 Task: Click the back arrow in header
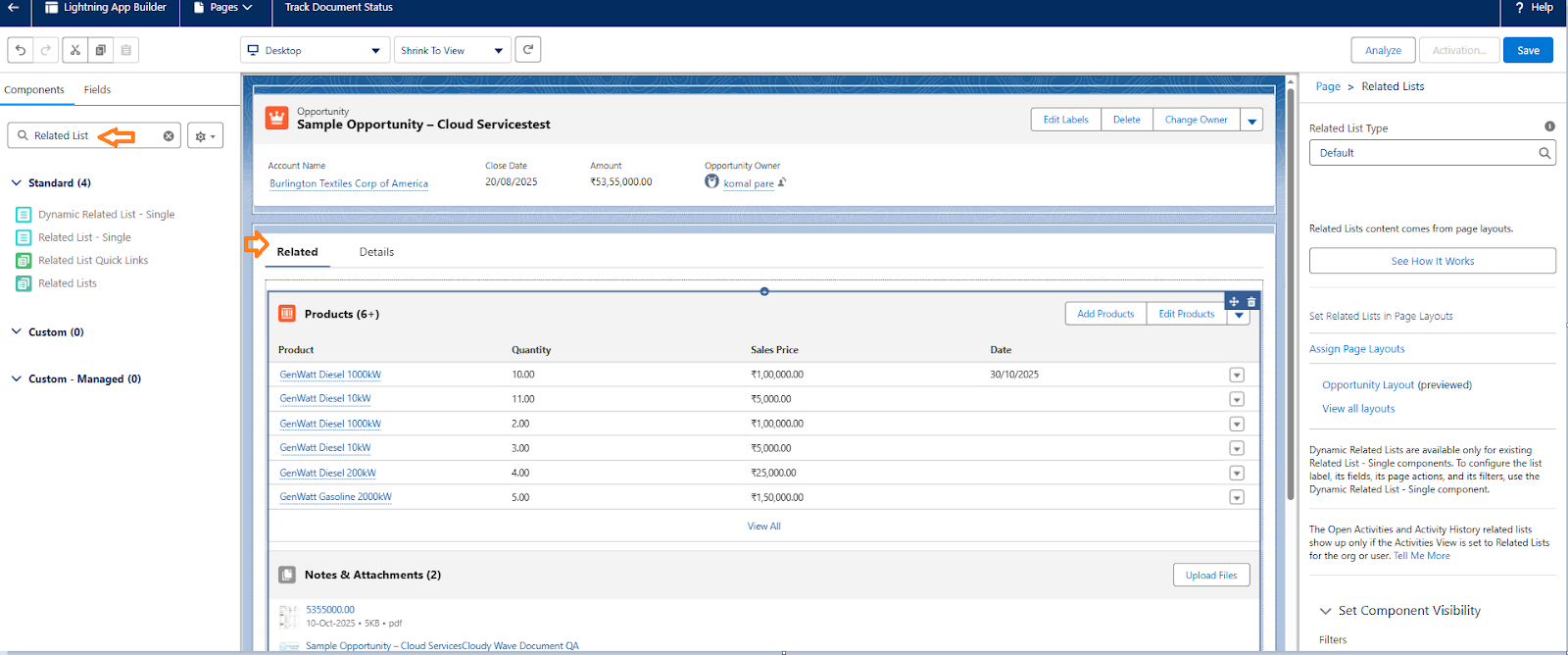click(14, 8)
